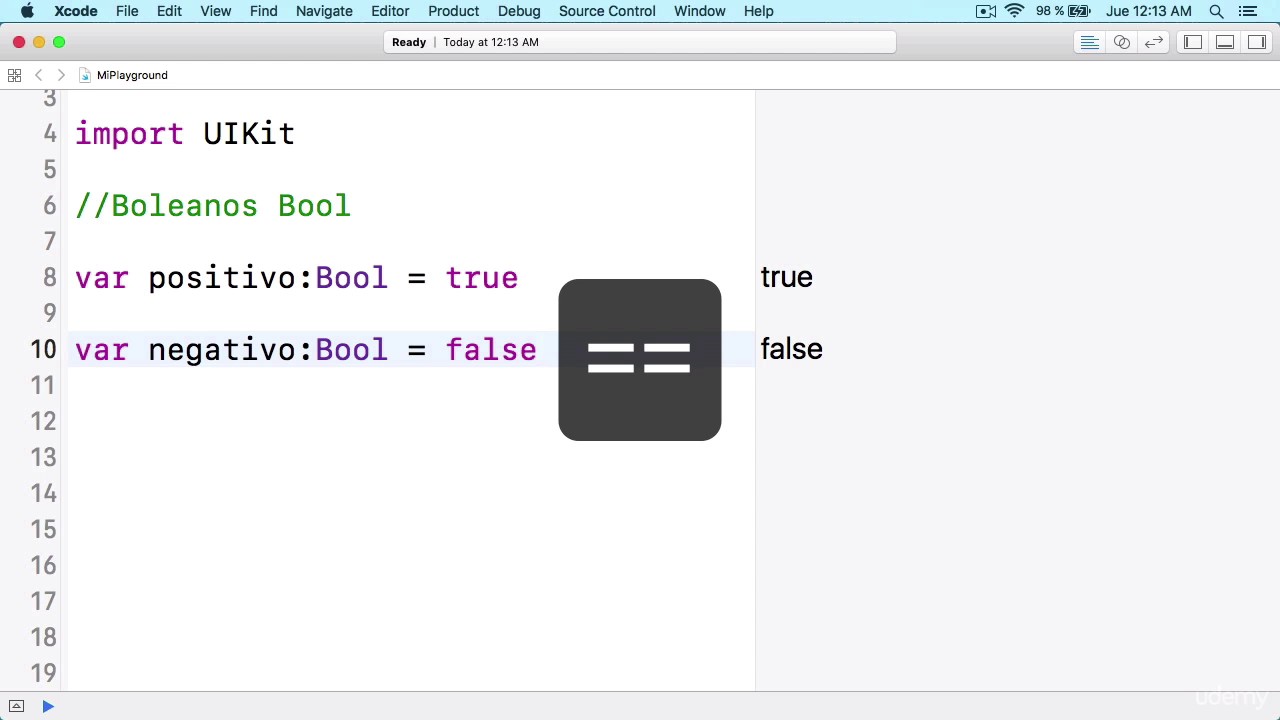The width and height of the screenshot is (1280, 720).
Task: Run the playground with play button
Action: [48, 707]
